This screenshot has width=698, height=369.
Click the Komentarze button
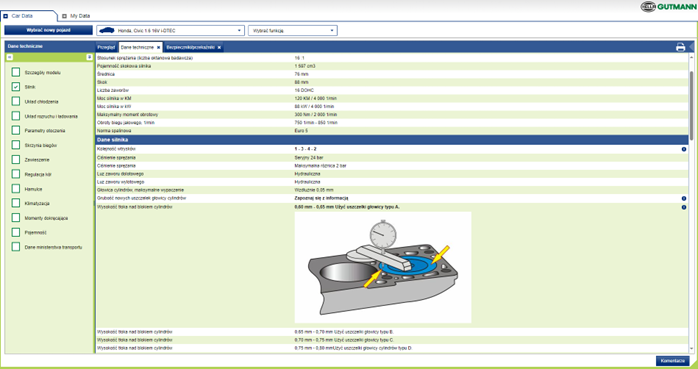[673, 361]
